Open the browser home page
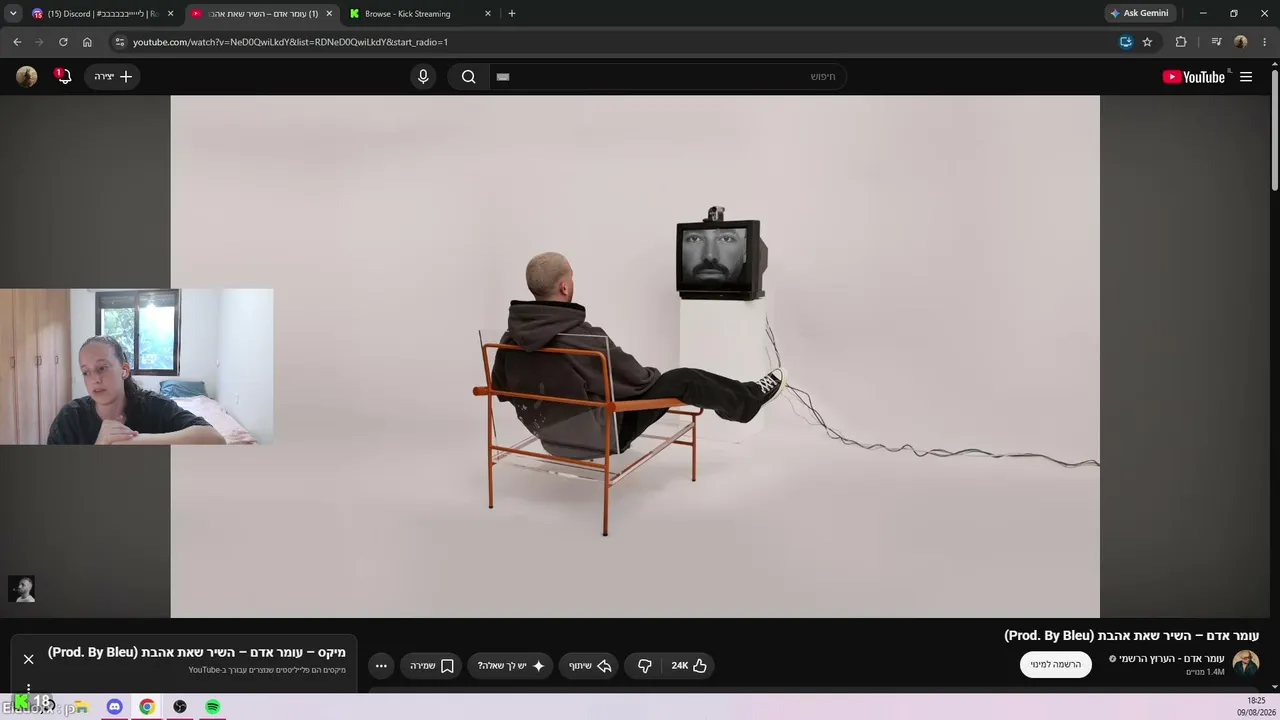1280x720 pixels. 87,42
